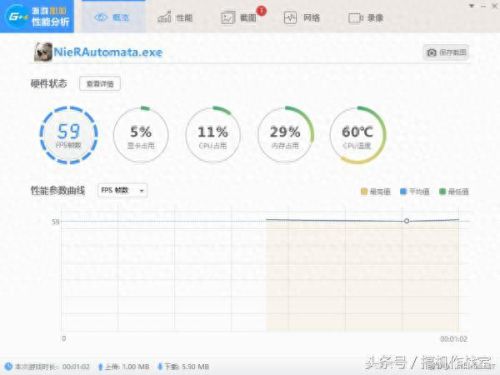Click the view details button beside hardware status

pos(100,84)
